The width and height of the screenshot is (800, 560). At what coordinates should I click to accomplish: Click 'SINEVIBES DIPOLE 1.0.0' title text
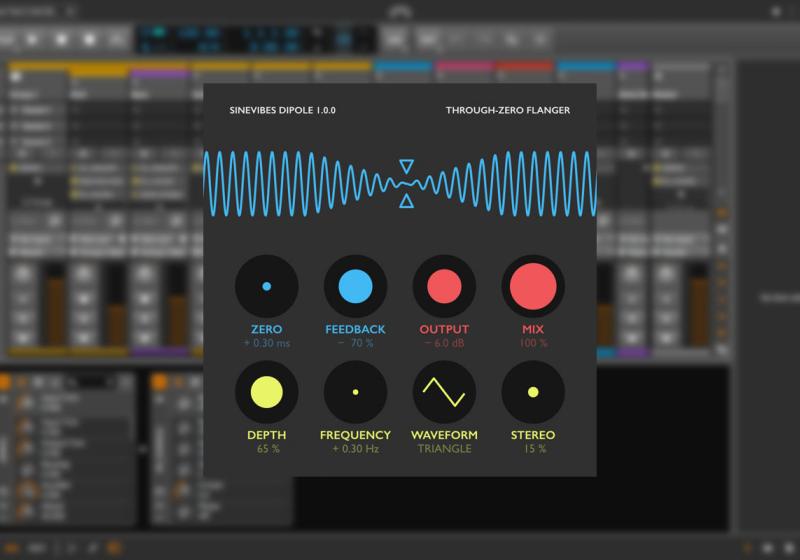click(x=283, y=110)
